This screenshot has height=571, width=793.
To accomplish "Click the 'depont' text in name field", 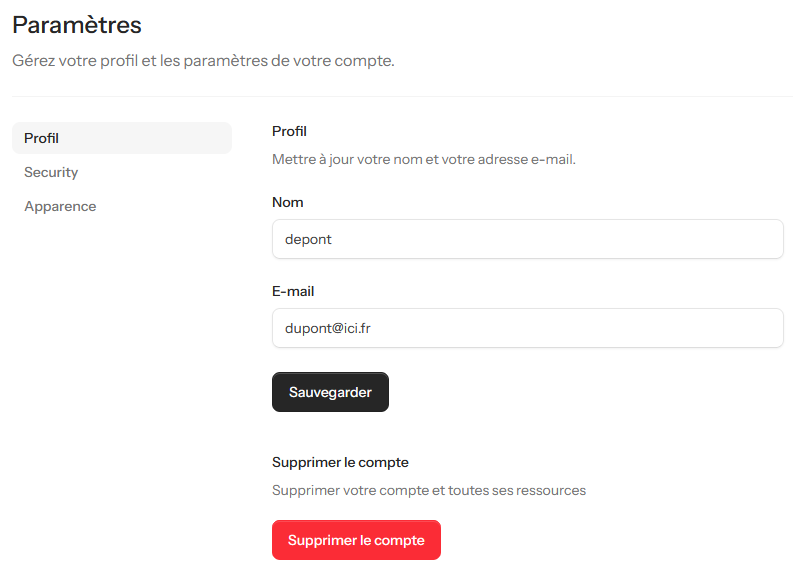I will [x=308, y=240].
